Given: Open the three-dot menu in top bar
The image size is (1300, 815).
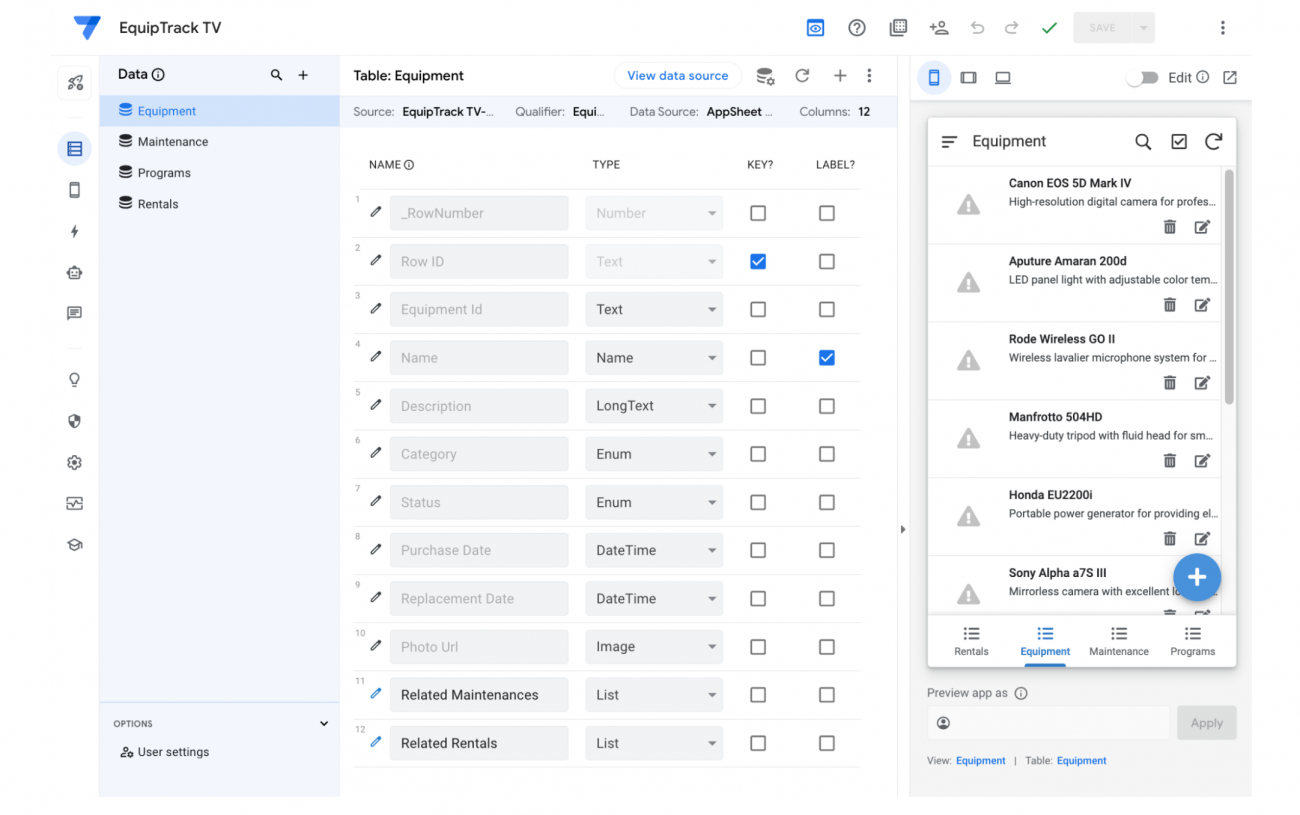Looking at the screenshot, I should pyautogui.click(x=1222, y=28).
